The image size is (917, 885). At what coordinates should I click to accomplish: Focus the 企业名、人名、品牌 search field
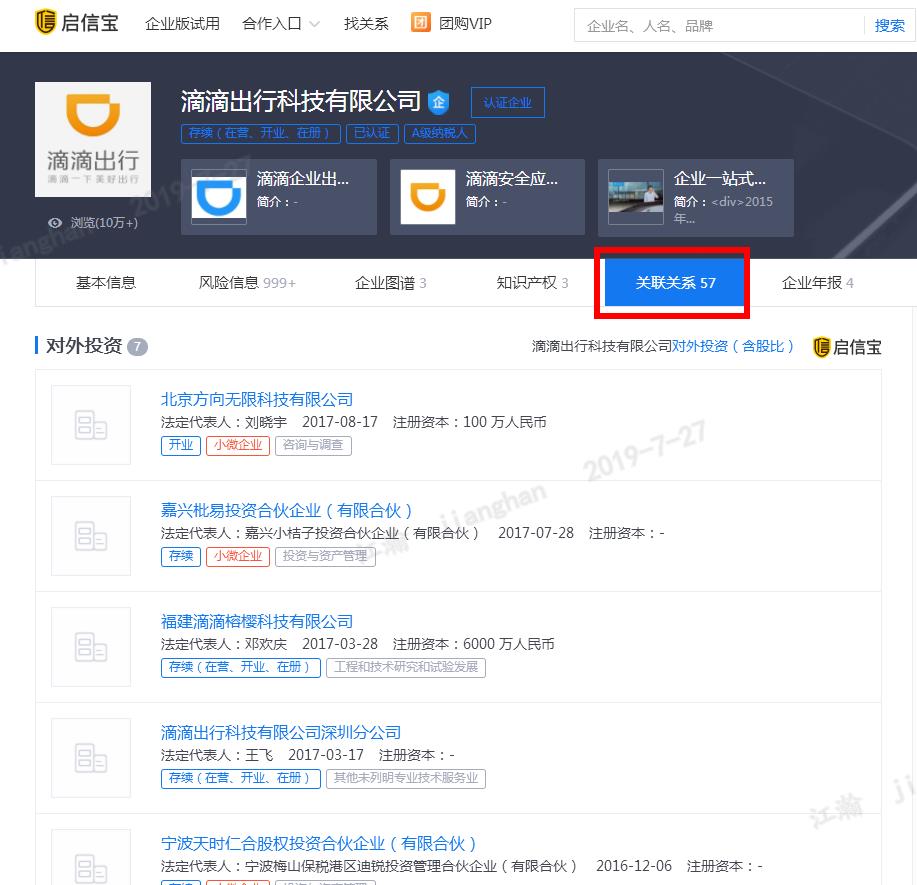pos(718,26)
